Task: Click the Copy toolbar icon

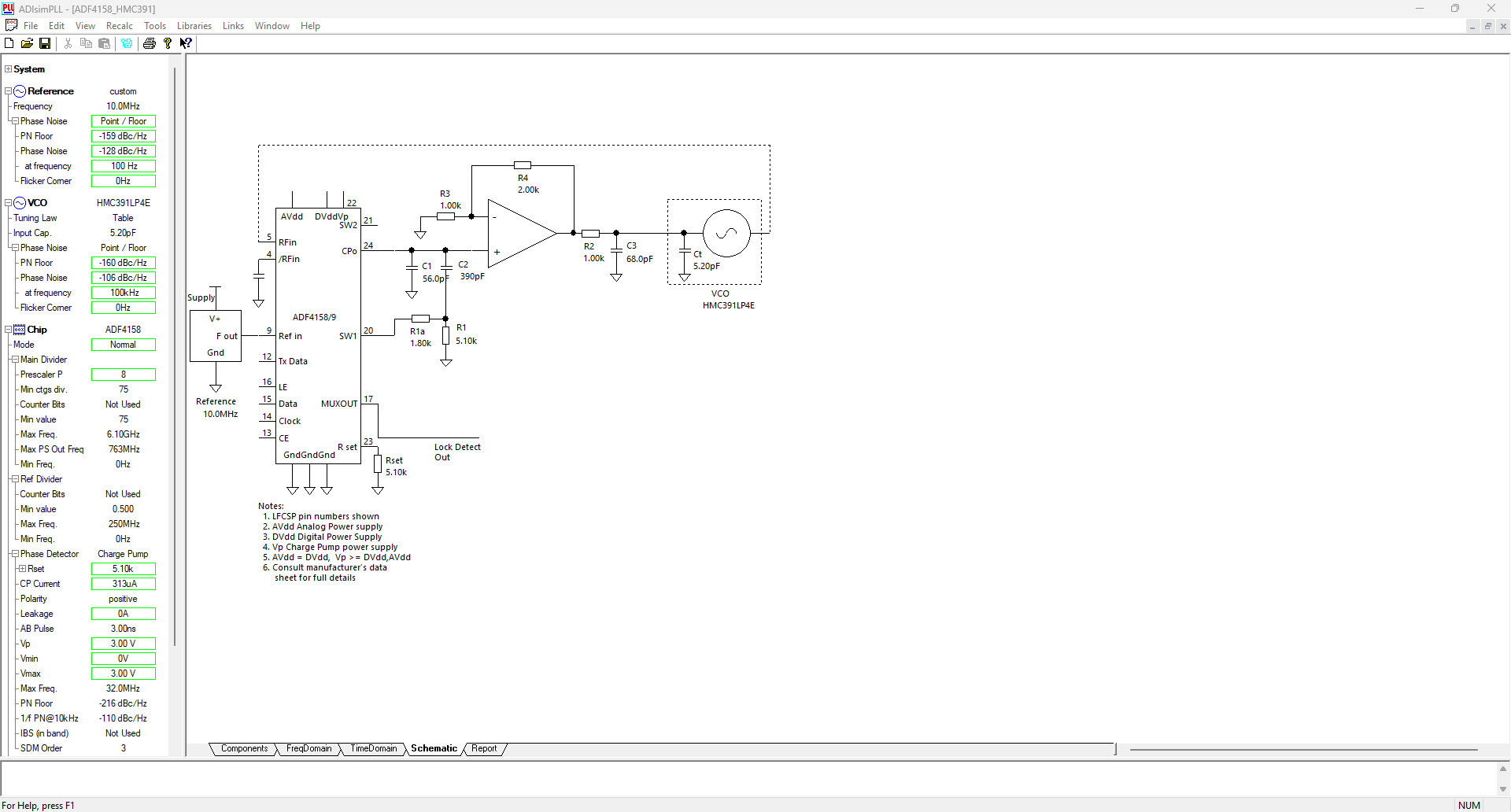Action: (x=87, y=43)
